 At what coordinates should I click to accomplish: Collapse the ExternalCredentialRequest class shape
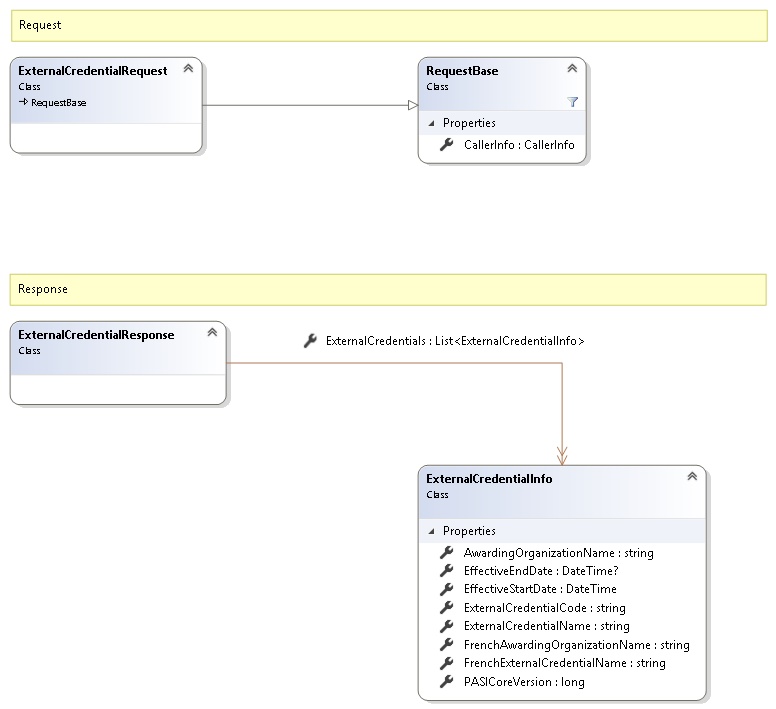click(x=188, y=69)
